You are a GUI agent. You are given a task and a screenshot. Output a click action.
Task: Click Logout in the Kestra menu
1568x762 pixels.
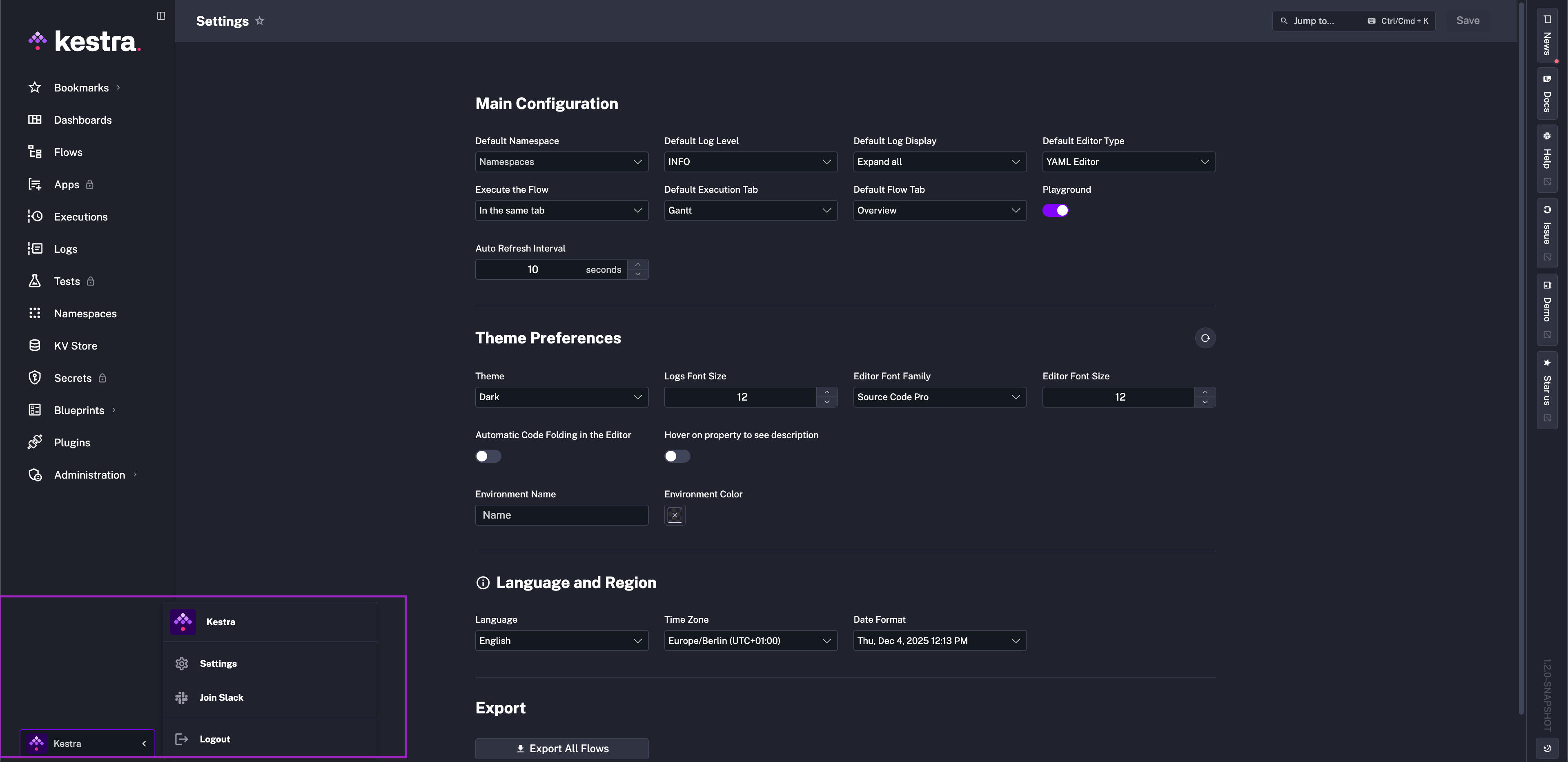(215, 738)
